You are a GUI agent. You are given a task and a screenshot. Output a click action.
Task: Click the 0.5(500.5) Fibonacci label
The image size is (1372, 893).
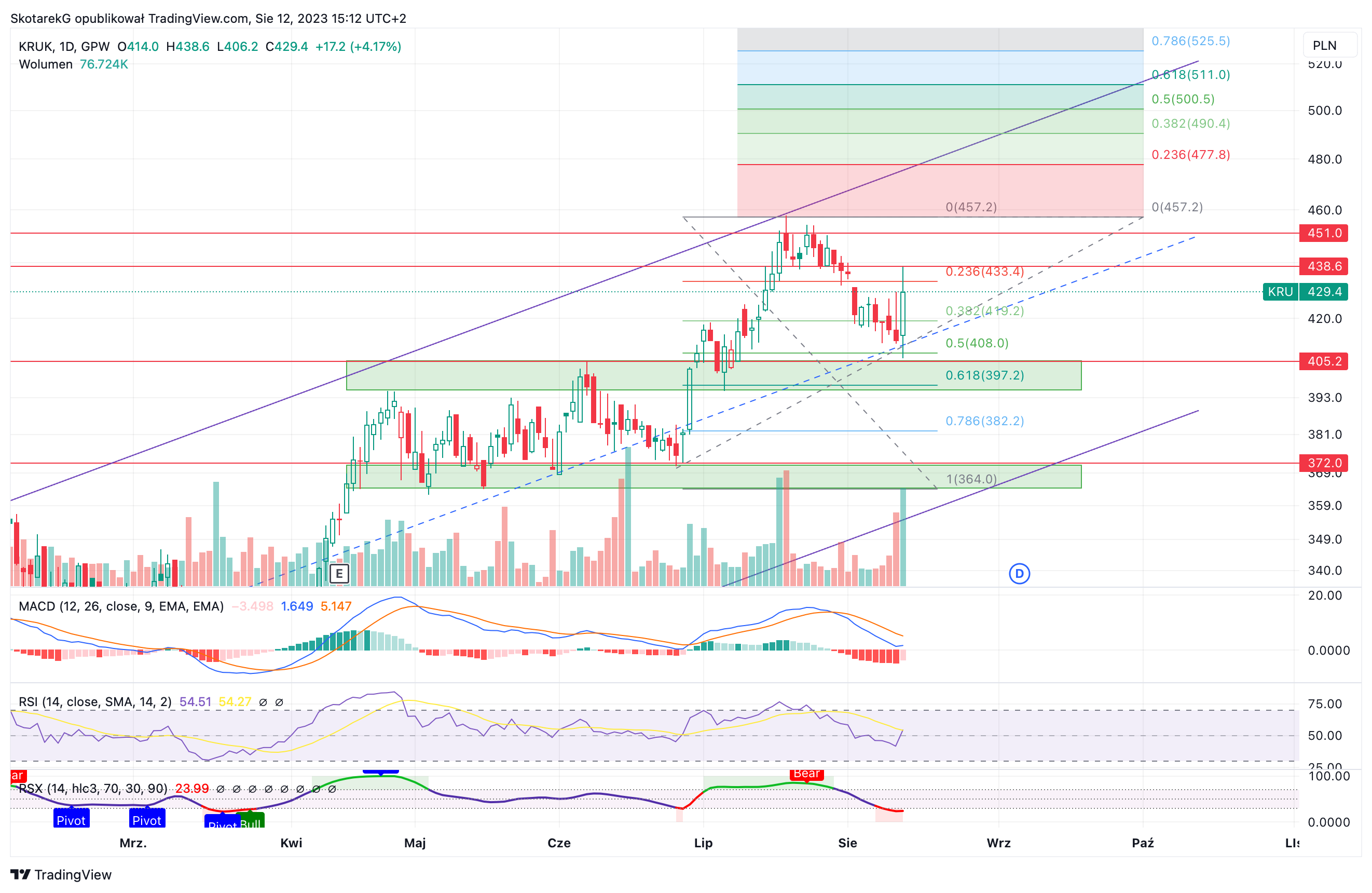[x=1183, y=99]
